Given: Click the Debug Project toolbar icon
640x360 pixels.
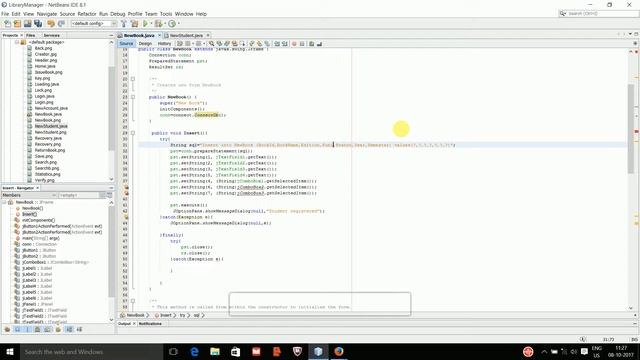Looking at the screenshot, I should point(158,24).
